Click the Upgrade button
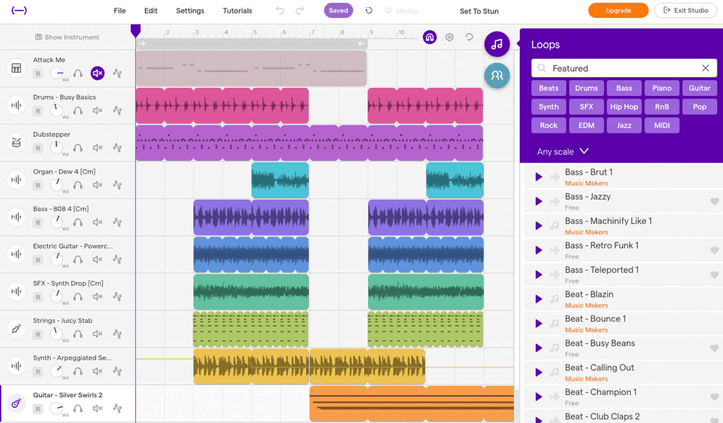This screenshot has width=723, height=423. [618, 11]
